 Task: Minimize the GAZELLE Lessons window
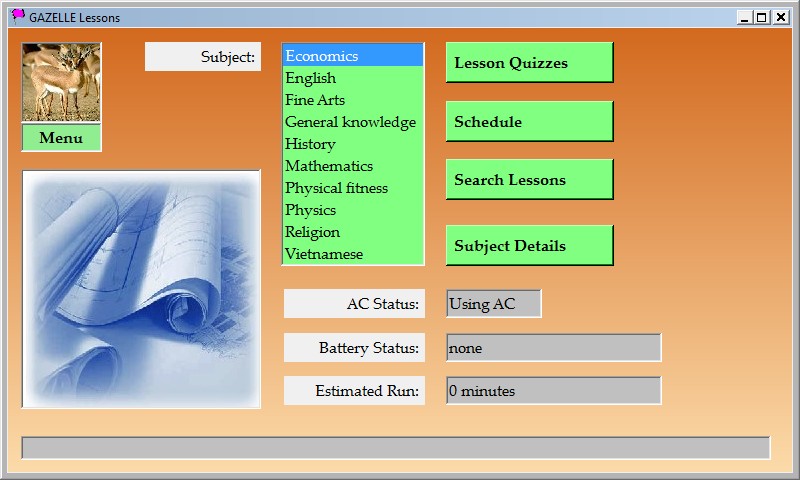(x=744, y=17)
